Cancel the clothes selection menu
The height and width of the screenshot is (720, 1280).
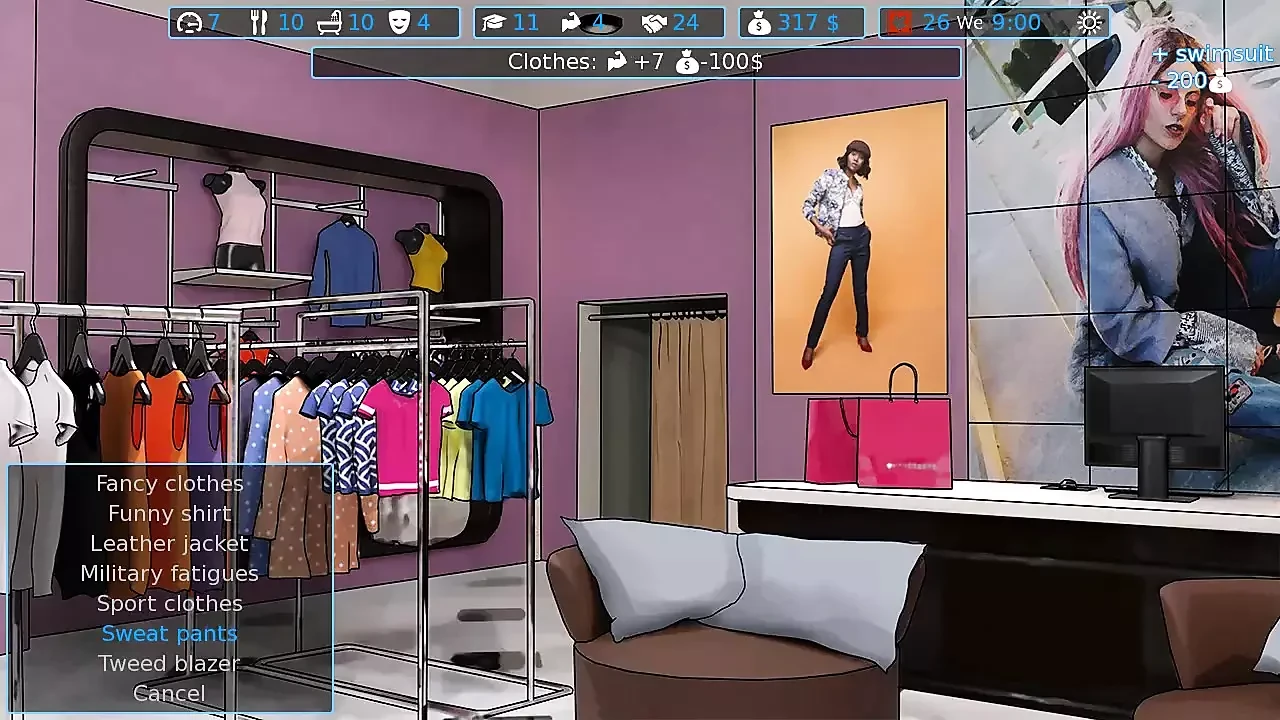[x=170, y=693]
